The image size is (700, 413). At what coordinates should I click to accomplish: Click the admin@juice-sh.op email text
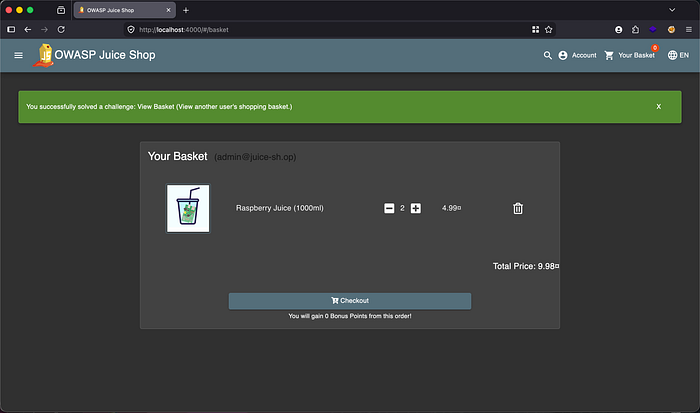(x=255, y=157)
